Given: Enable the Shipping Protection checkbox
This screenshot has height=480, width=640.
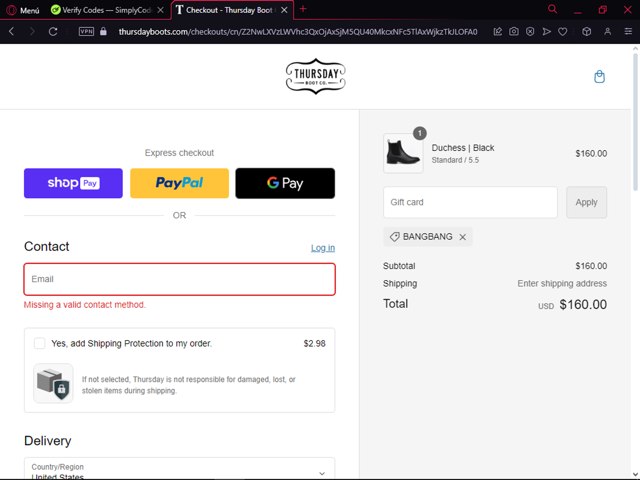Looking at the screenshot, I should point(40,343).
